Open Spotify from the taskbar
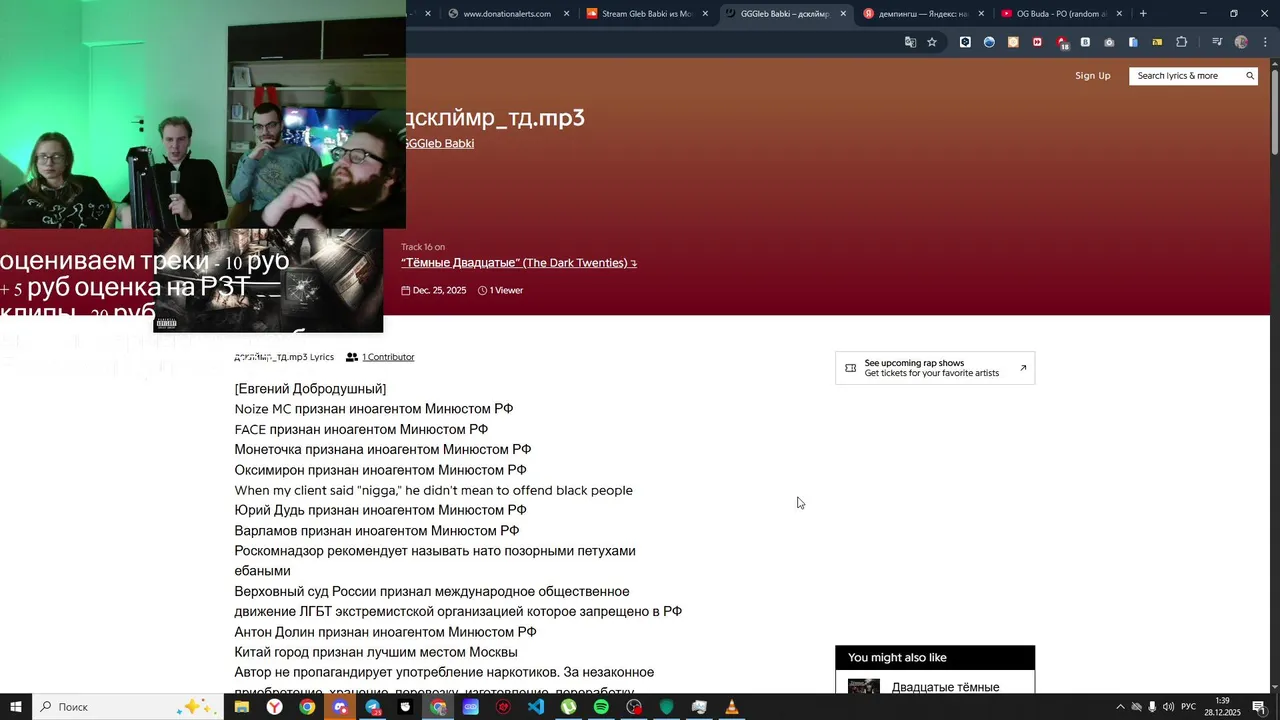1280x720 pixels. click(601, 707)
